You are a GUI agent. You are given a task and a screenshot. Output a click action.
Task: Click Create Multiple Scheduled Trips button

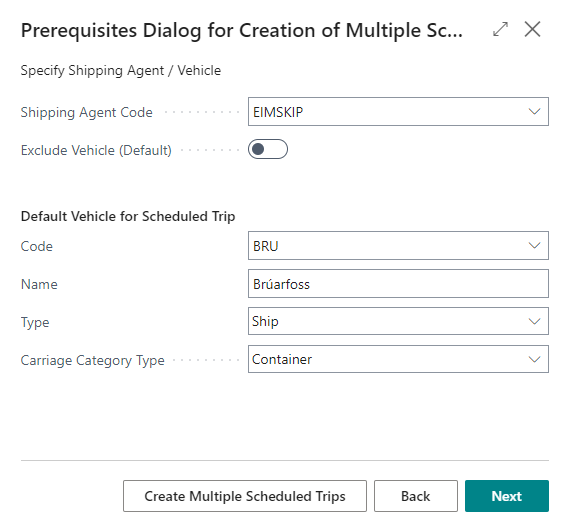pos(245,496)
